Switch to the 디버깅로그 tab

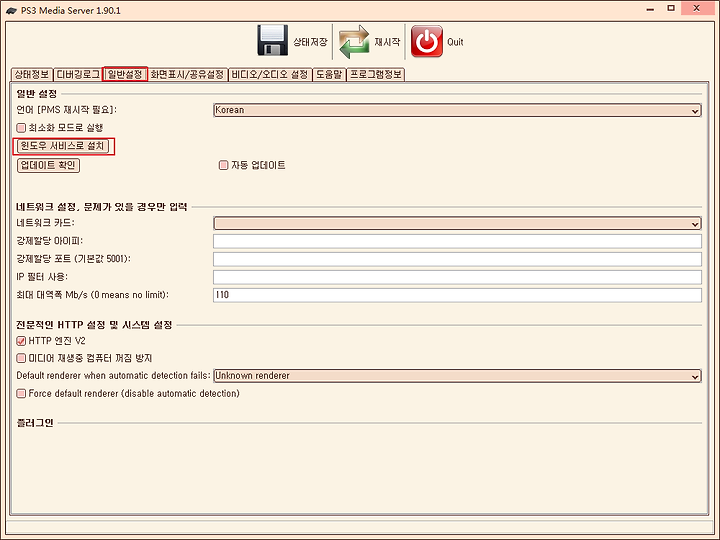click(x=78, y=74)
